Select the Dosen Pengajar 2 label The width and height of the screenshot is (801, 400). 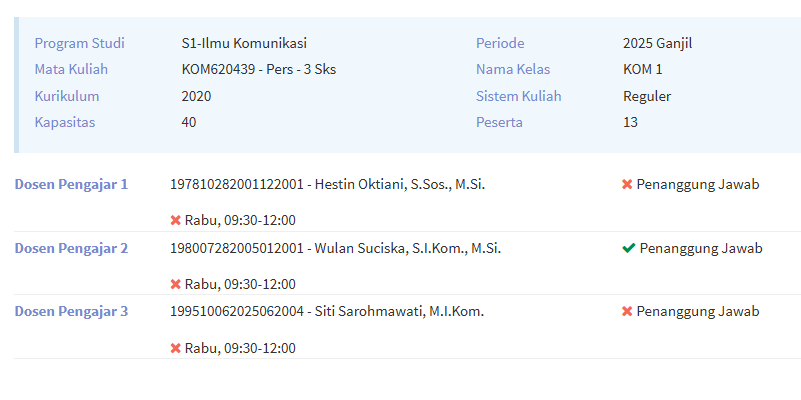(x=71, y=248)
